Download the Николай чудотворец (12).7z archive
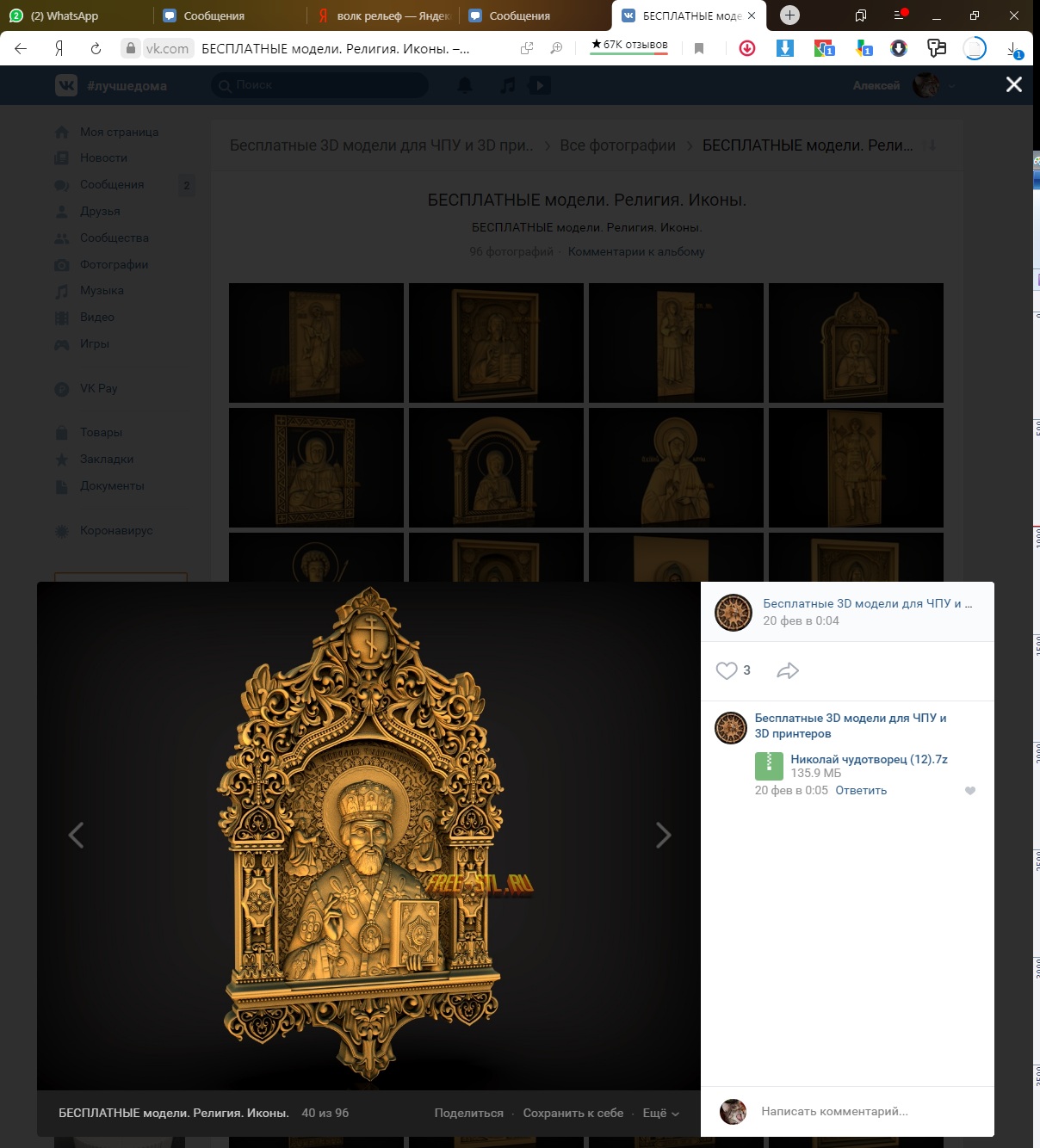Screen dimensions: 1040x1148 (x=869, y=759)
